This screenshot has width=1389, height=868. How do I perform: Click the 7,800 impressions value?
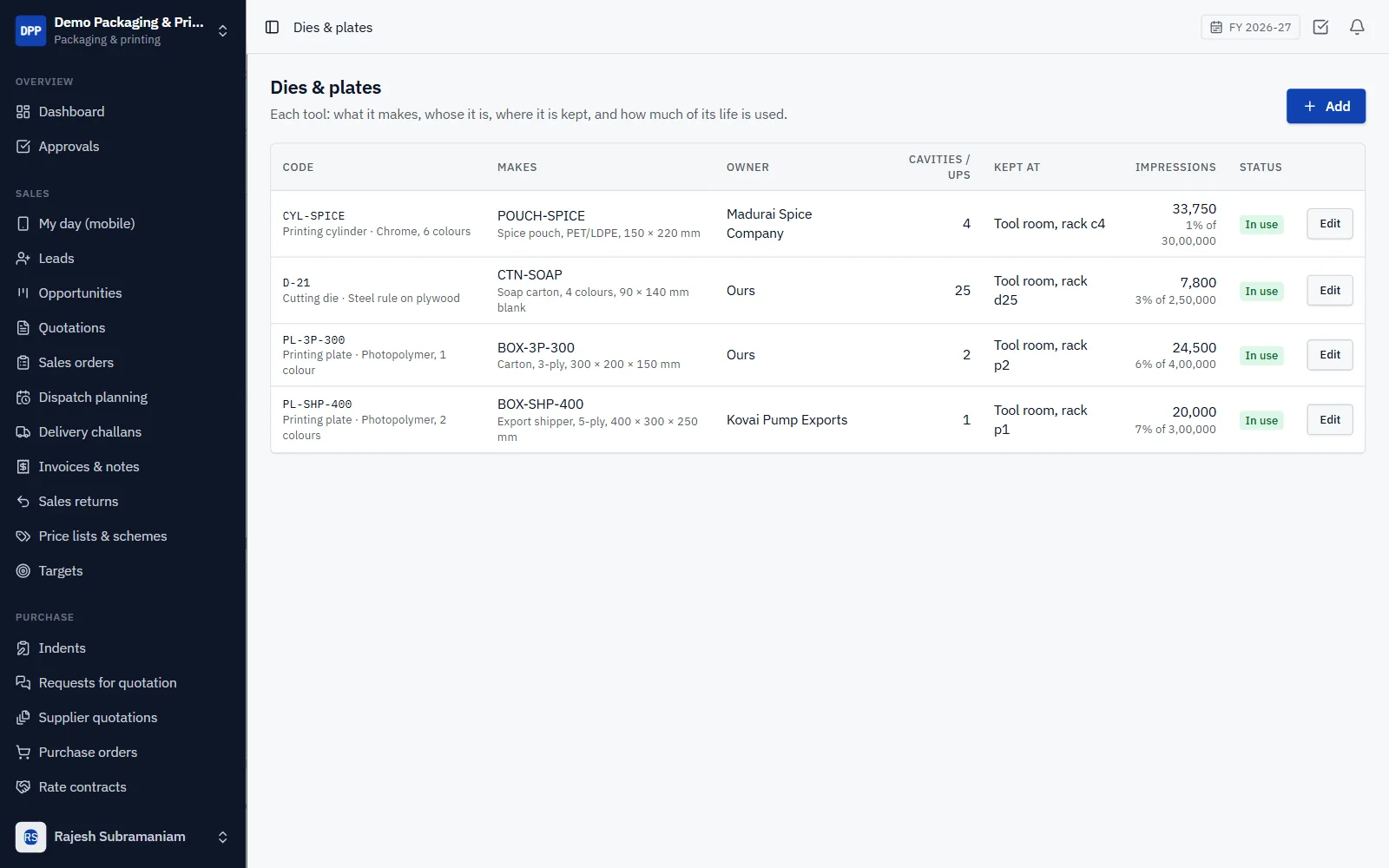[1198, 283]
